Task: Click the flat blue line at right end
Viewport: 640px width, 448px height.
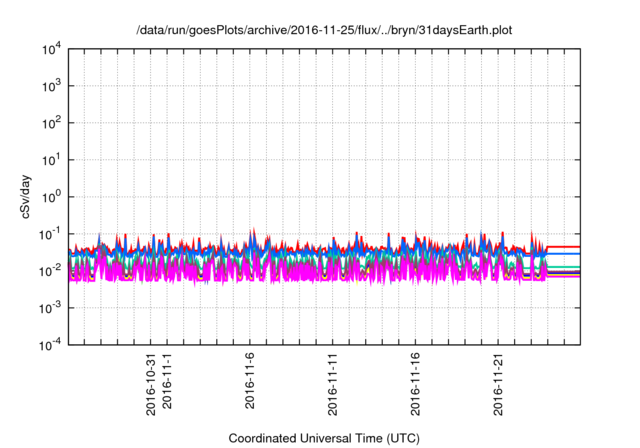Action: pyautogui.click(x=565, y=254)
